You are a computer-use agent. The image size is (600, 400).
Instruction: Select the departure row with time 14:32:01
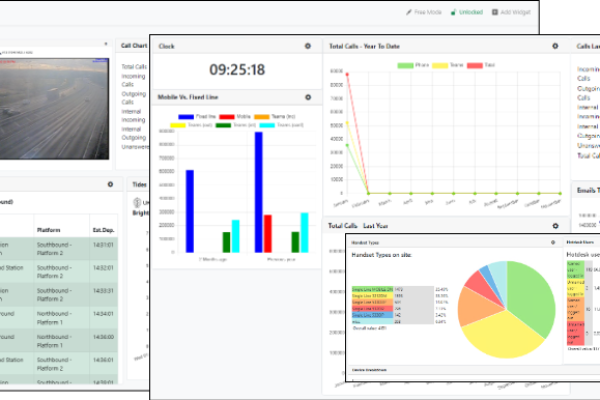point(59,272)
